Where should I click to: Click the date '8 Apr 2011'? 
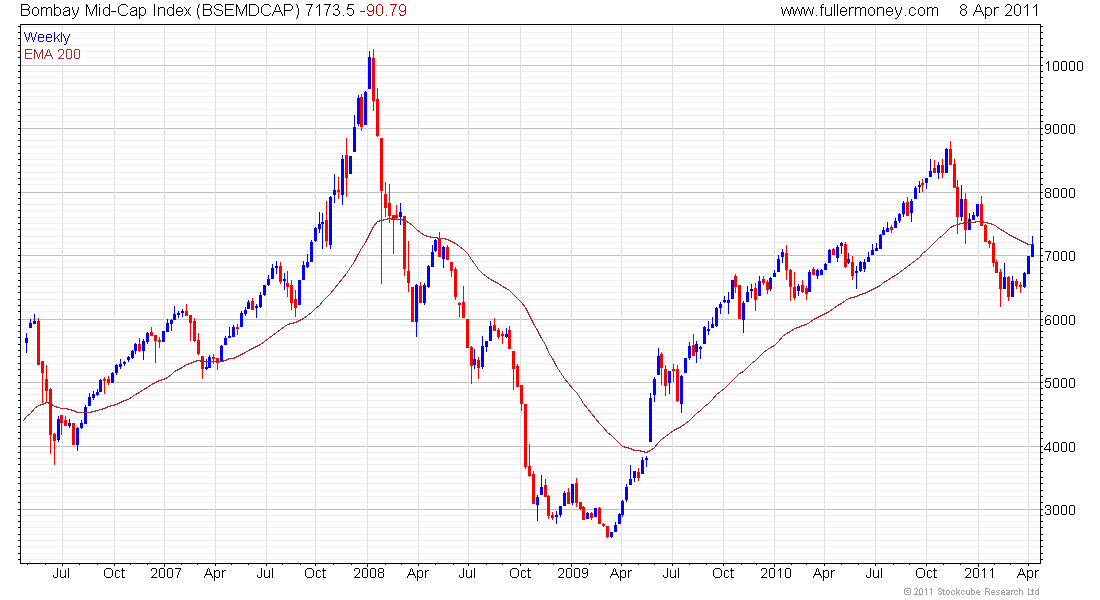click(999, 11)
